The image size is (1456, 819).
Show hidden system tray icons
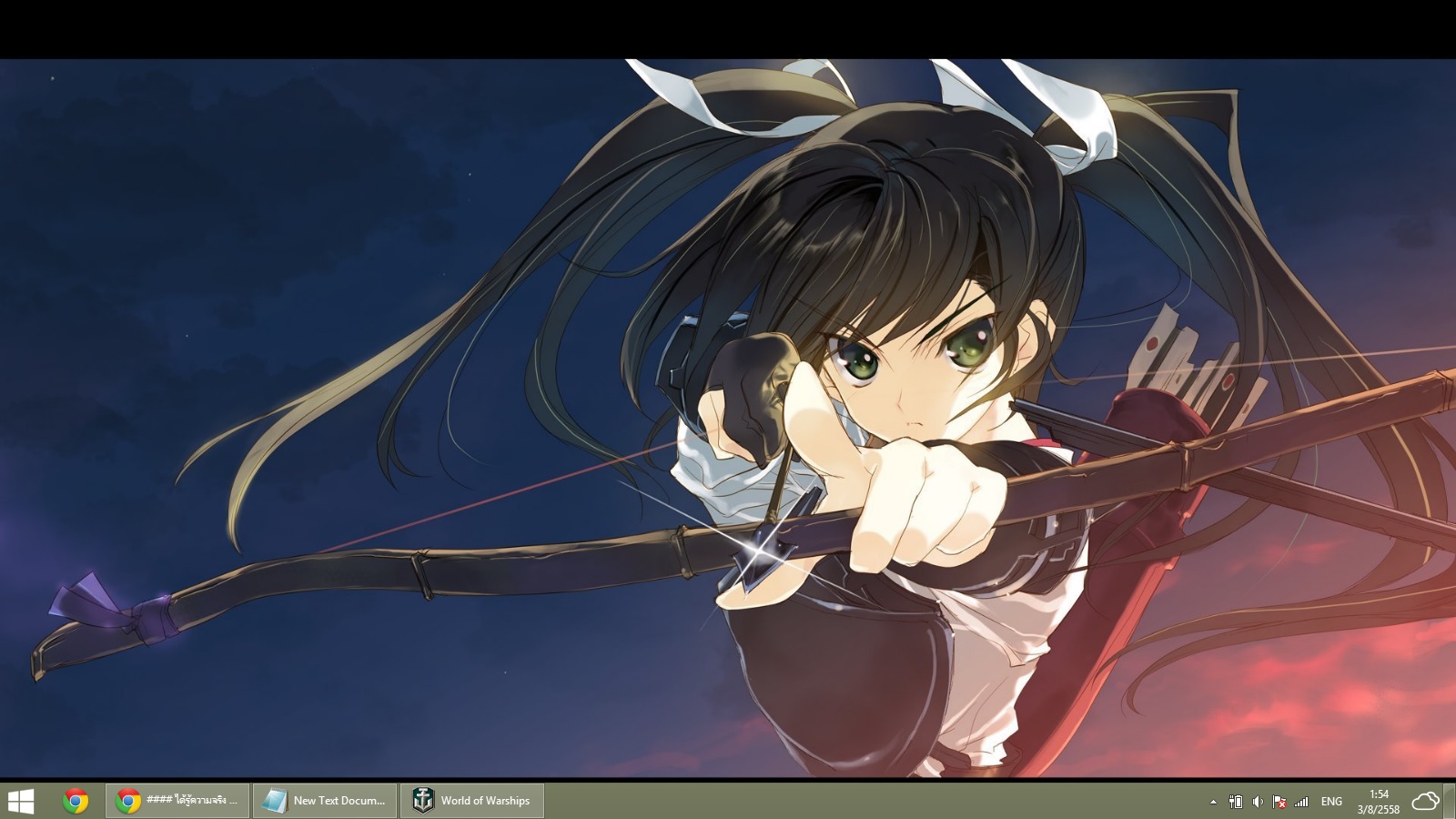(x=1213, y=802)
